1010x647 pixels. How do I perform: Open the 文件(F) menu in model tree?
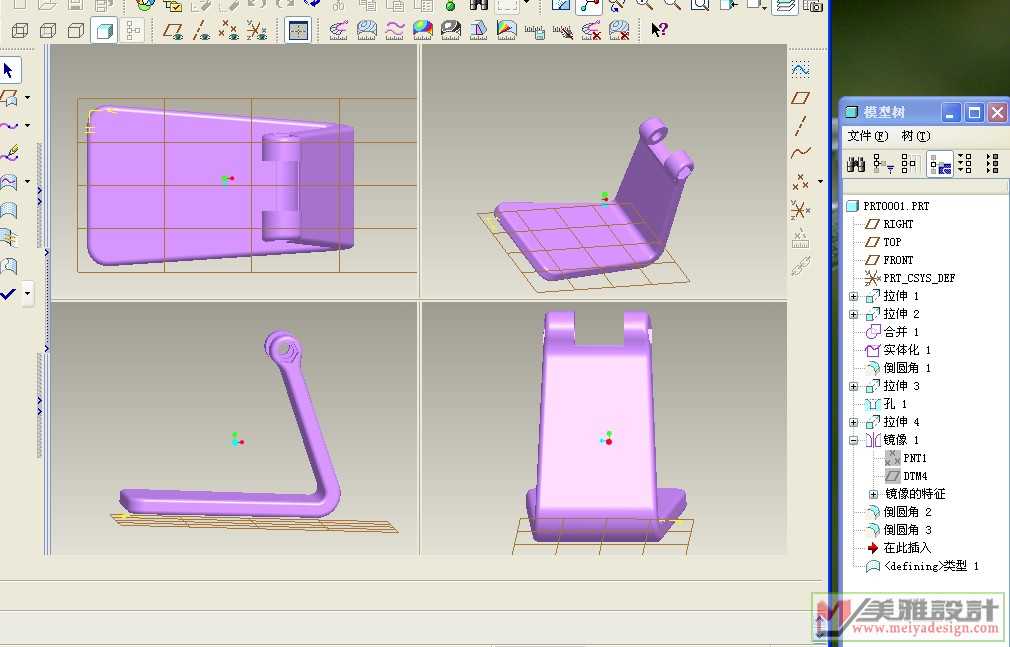point(867,136)
